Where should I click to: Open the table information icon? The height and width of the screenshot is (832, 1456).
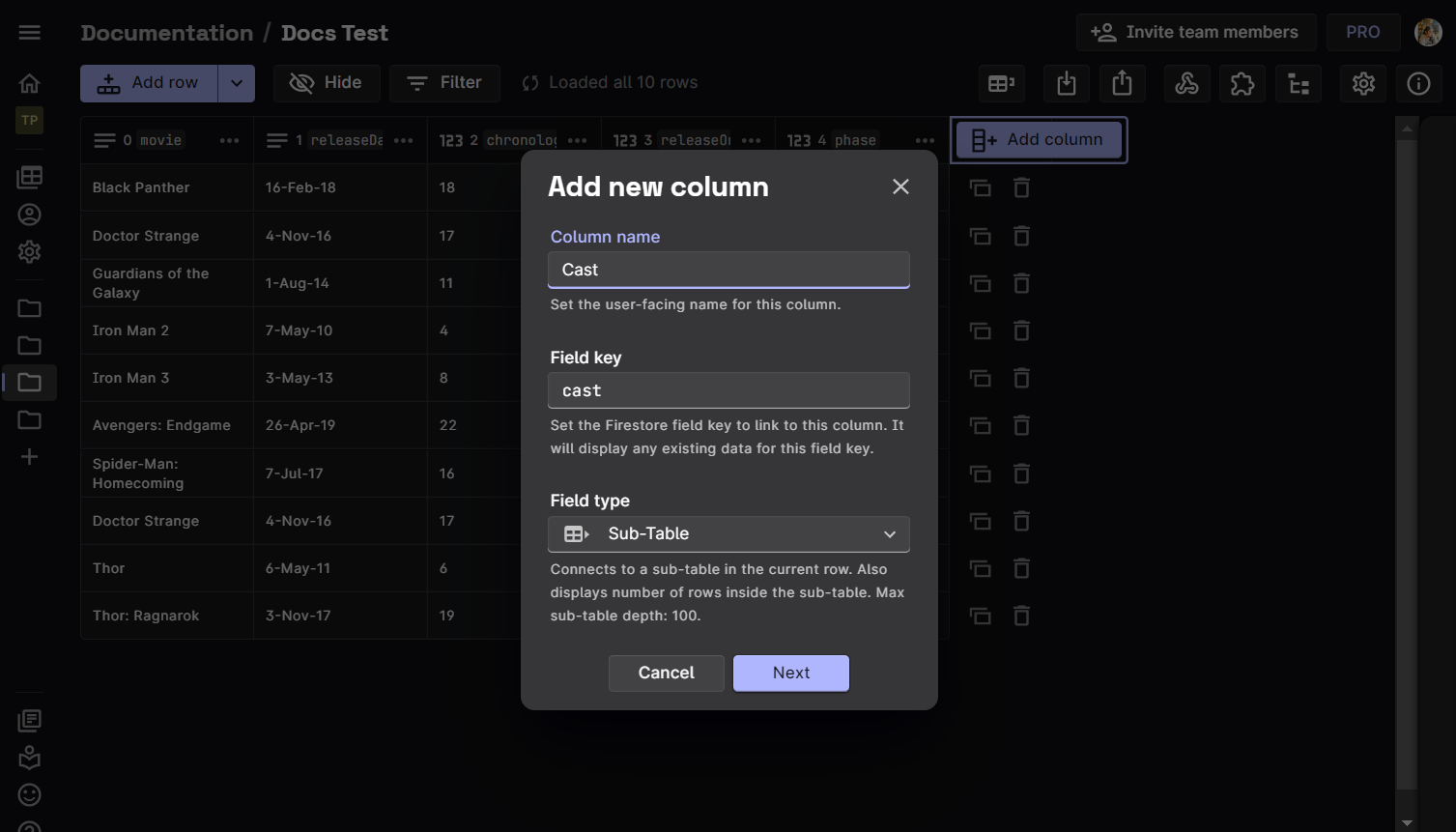1417,84
